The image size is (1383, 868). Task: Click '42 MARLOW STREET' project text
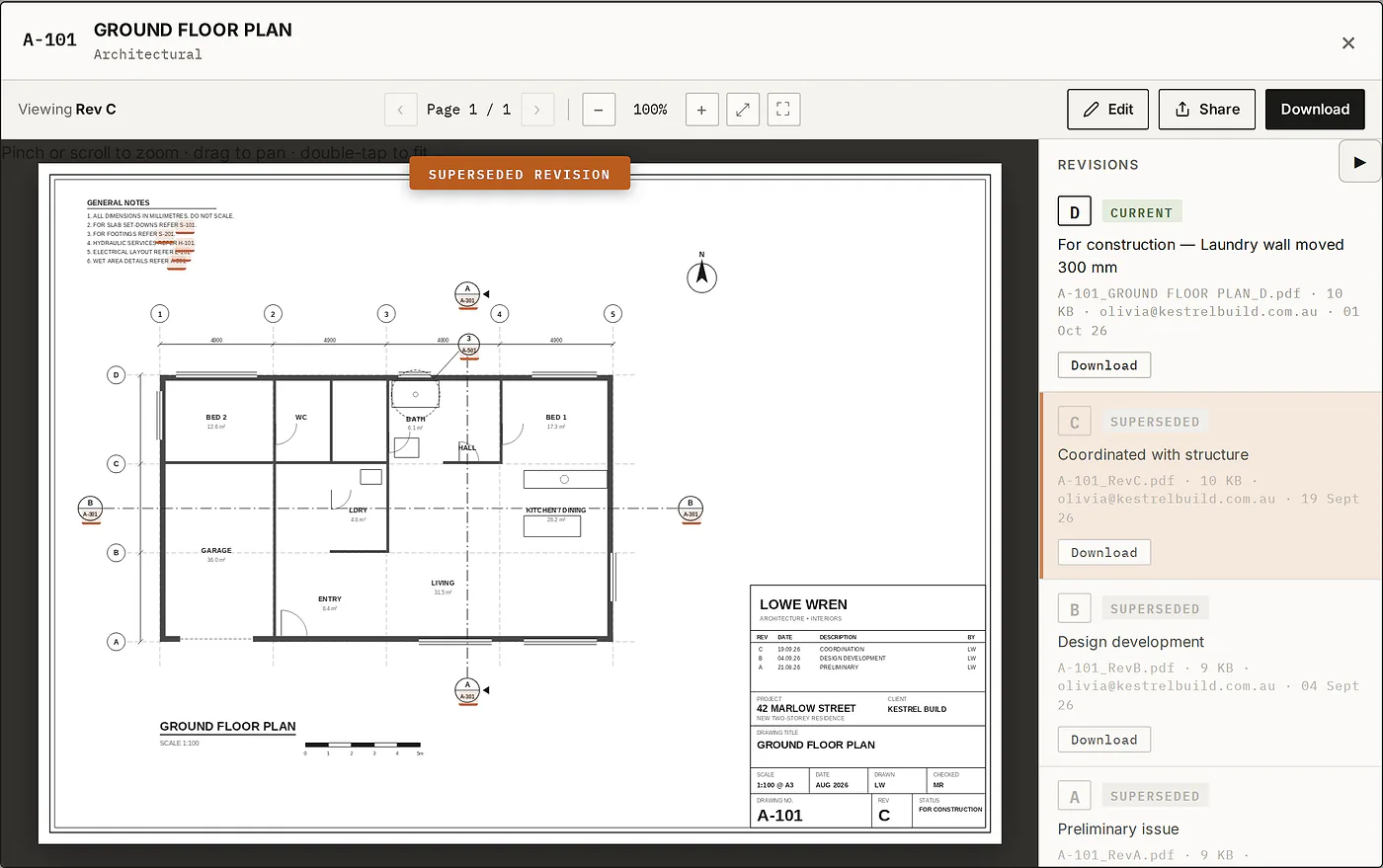[806, 709]
